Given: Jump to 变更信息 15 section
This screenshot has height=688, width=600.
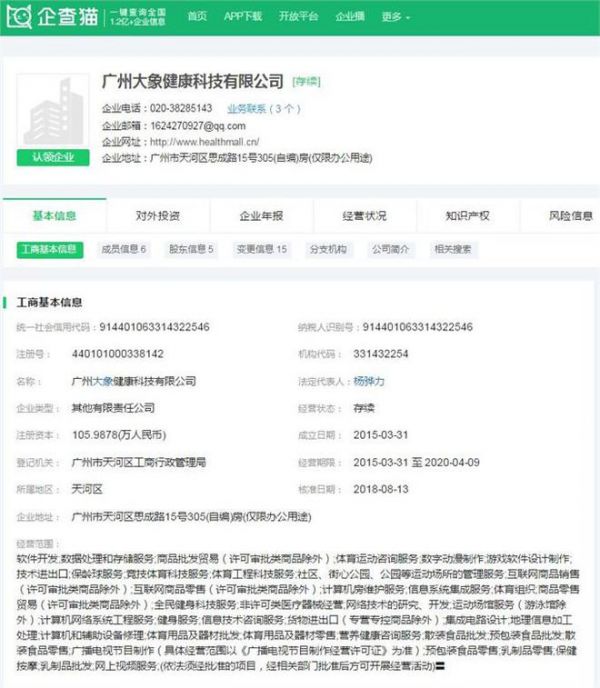Looking at the screenshot, I should tap(262, 249).
